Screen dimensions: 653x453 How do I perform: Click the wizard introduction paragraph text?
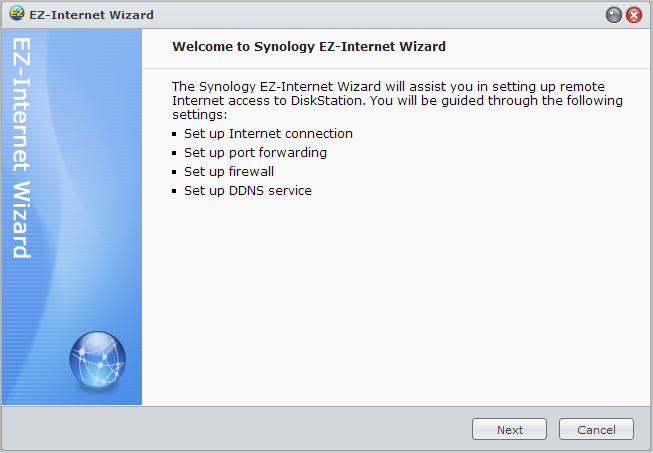pos(397,100)
